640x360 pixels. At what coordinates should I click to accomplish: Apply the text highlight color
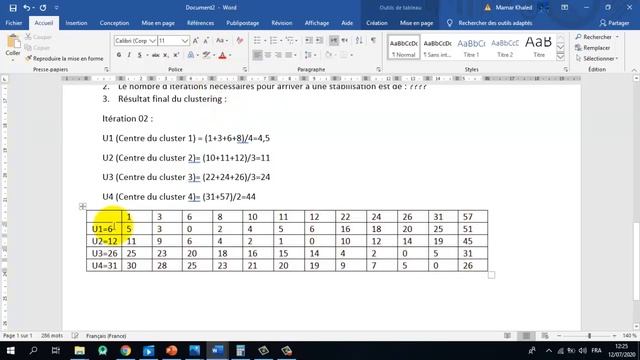point(207,55)
